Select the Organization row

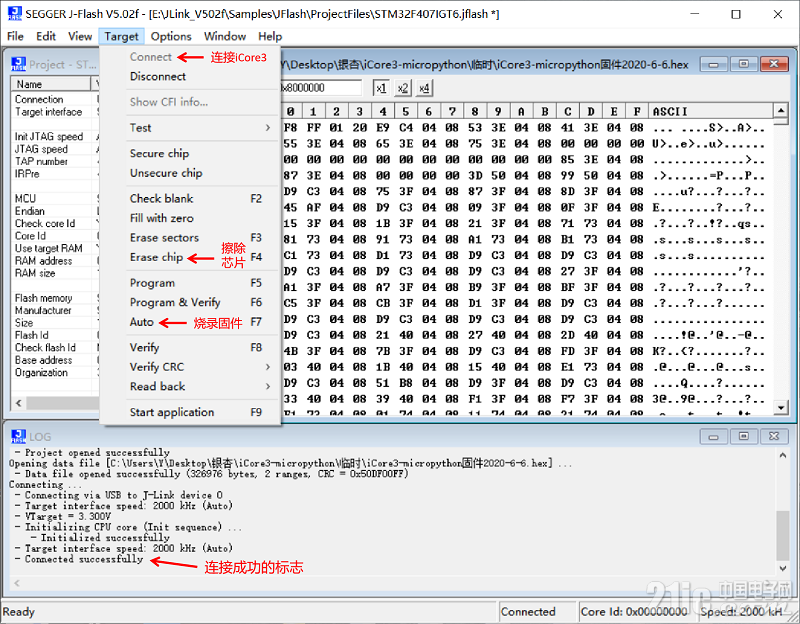click(x=55, y=372)
